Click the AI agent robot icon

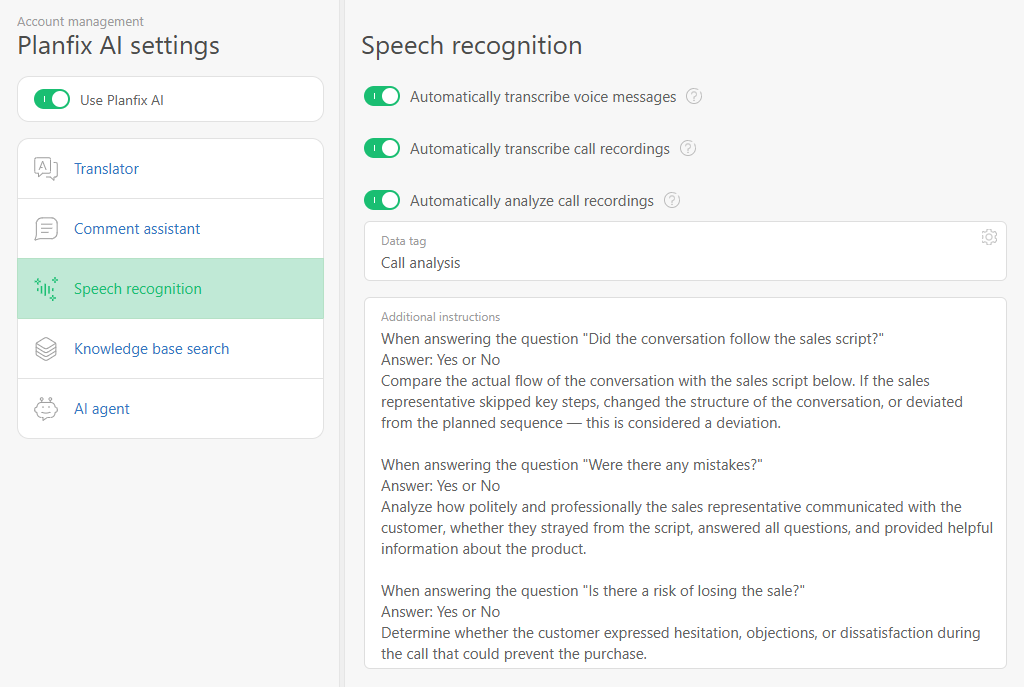tap(46, 409)
